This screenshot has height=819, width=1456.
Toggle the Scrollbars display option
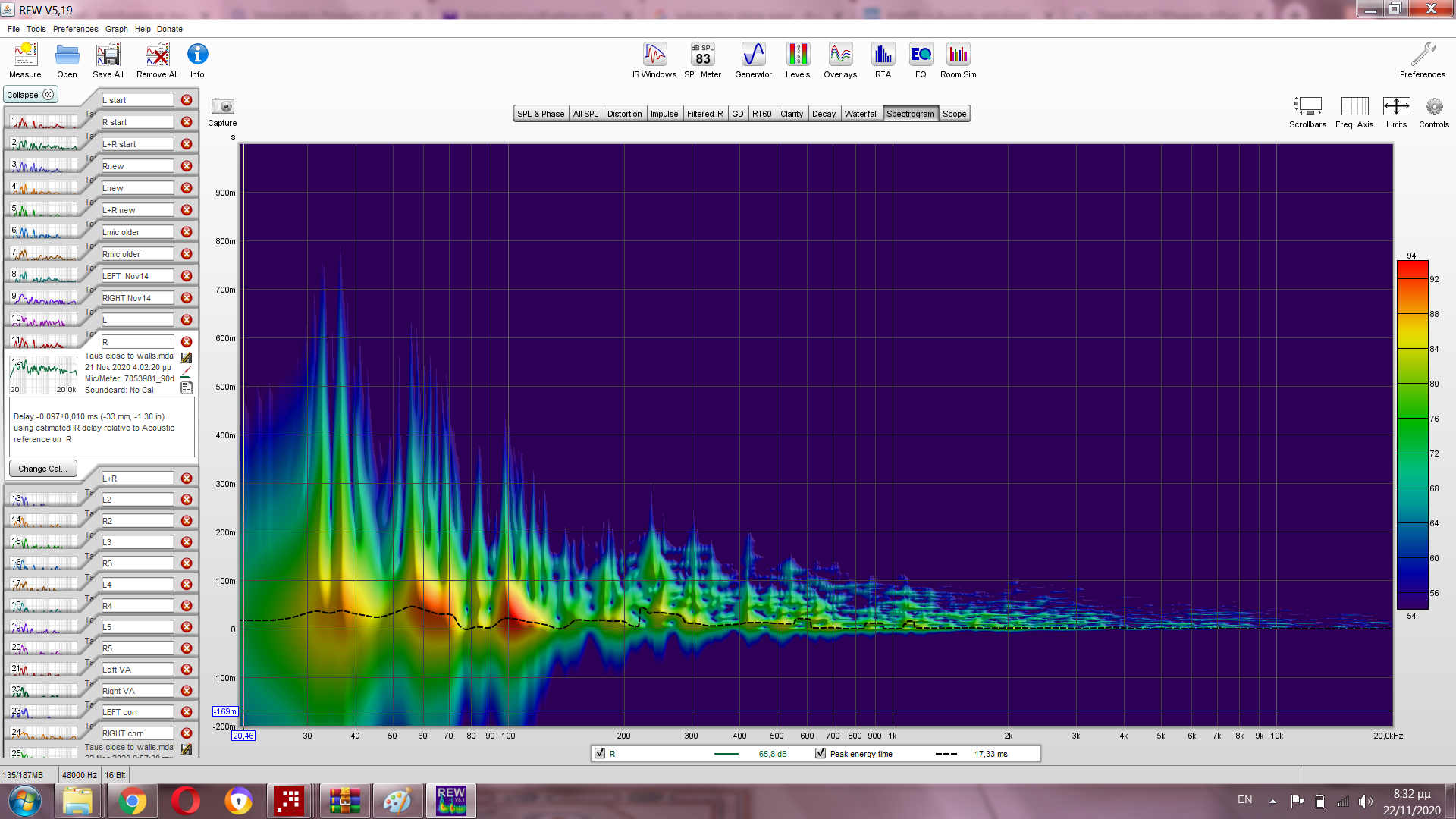click(x=1307, y=107)
